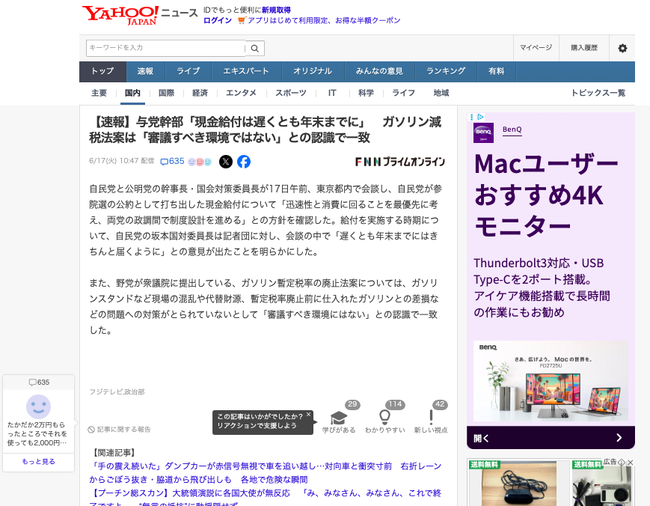
Task: Open the half-price coupon promo link
Action: [x=324, y=20]
